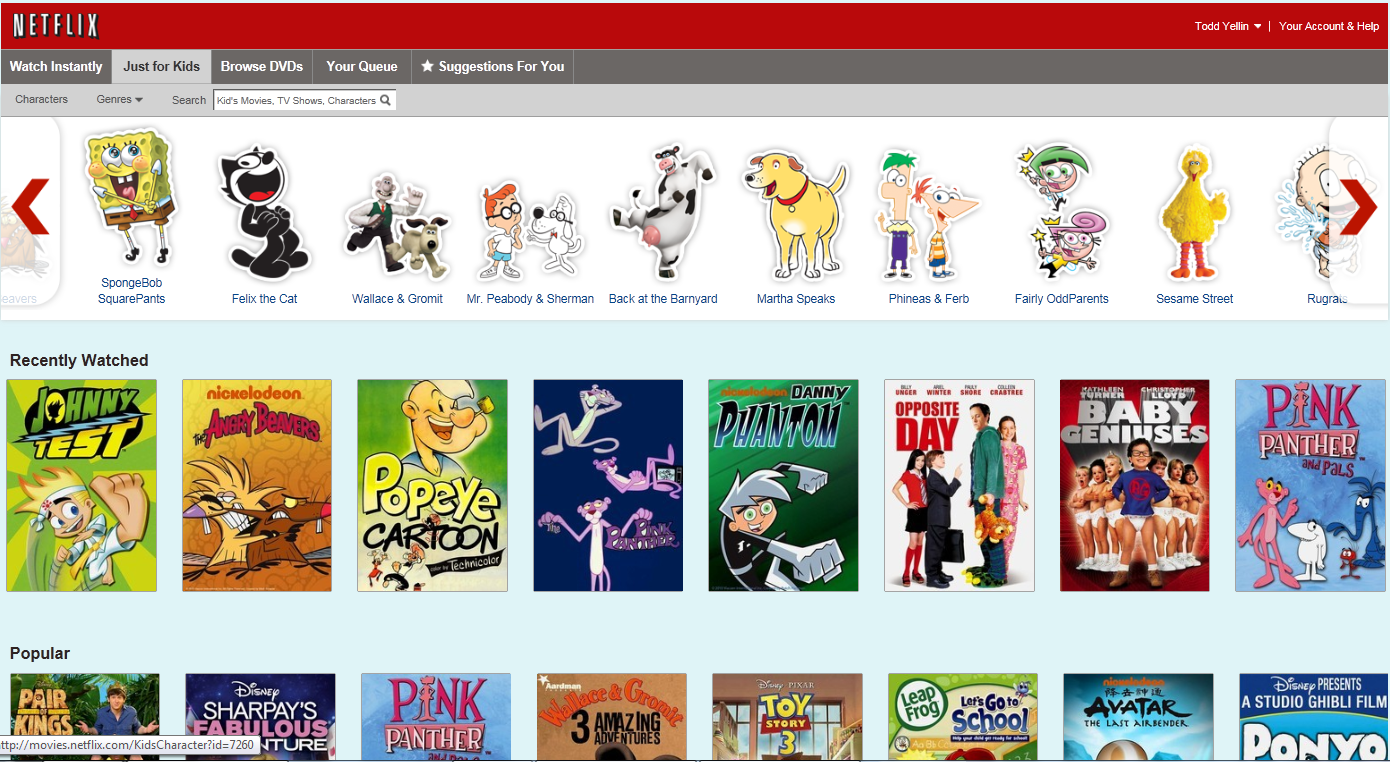This screenshot has width=1390, height=762.
Task: Open the Johnny Test poster
Action: coord(81,485)
